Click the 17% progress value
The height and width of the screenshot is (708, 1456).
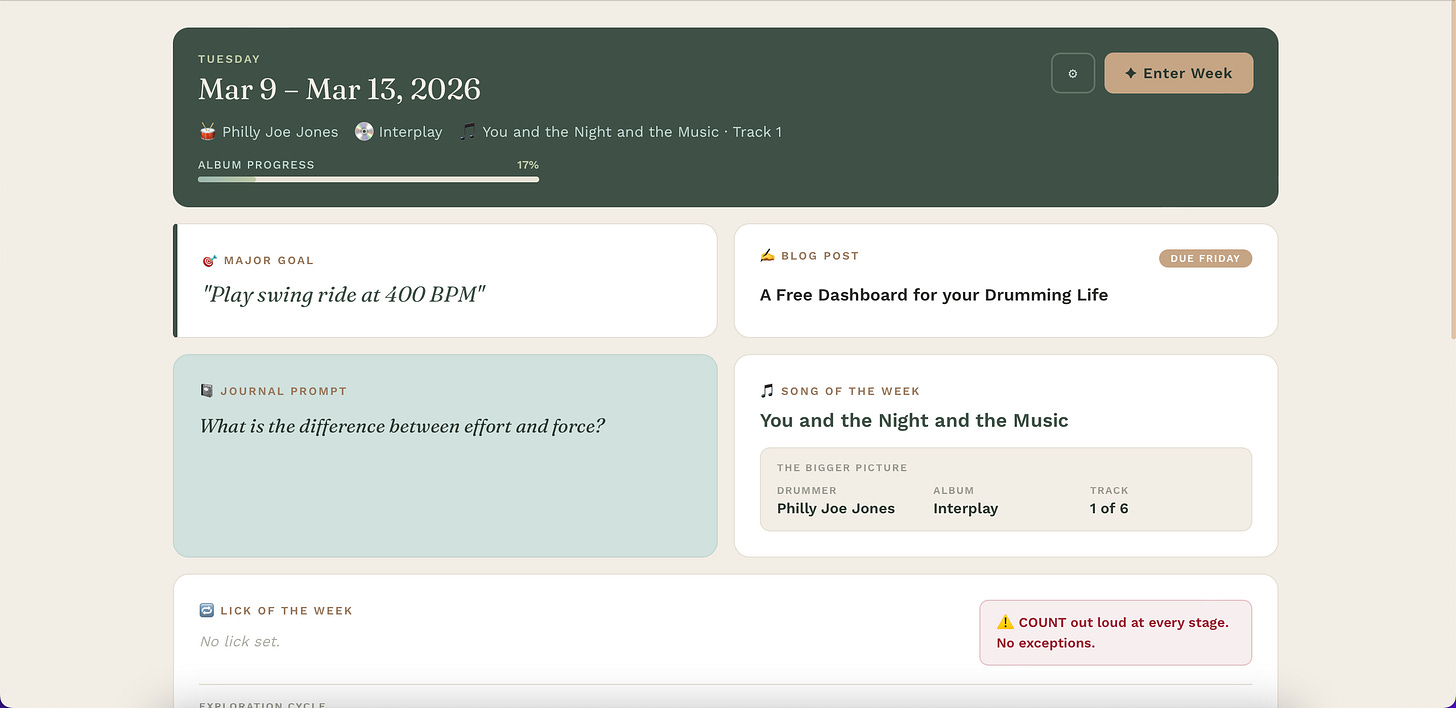point(528,165)
